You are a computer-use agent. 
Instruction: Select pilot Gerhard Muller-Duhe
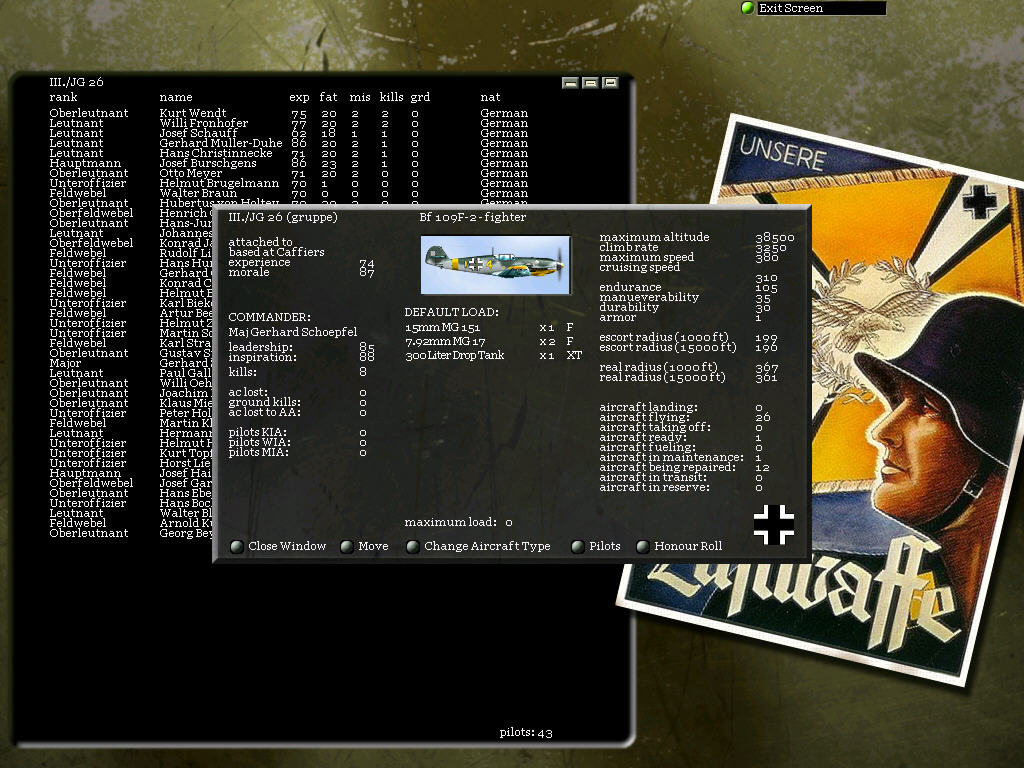click(221, 143)
